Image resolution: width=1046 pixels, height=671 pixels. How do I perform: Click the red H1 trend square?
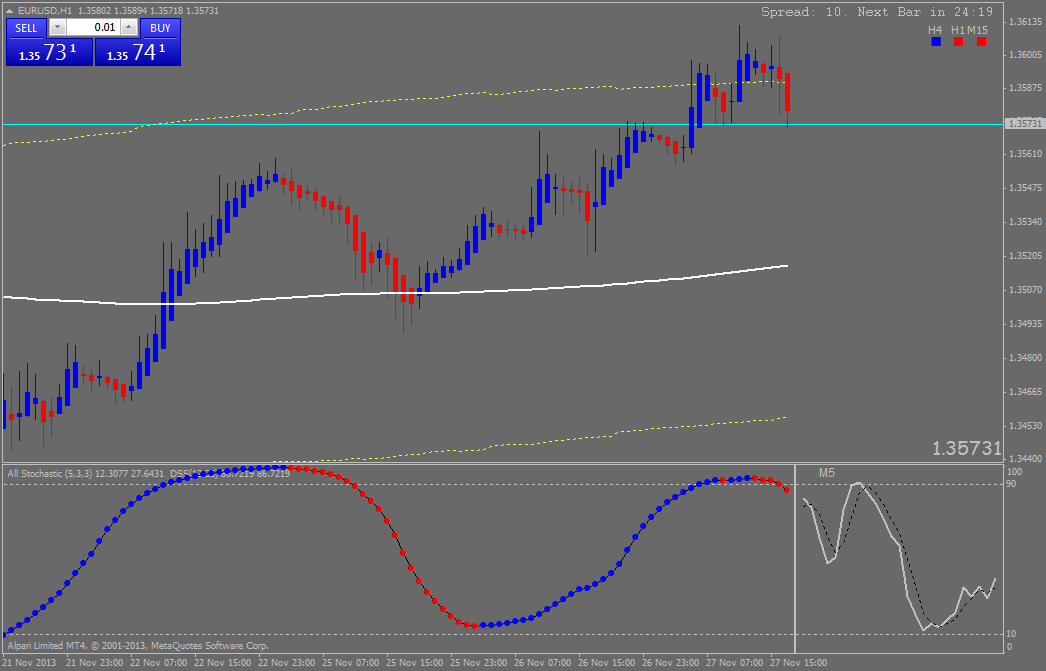[x=959, y=41]
